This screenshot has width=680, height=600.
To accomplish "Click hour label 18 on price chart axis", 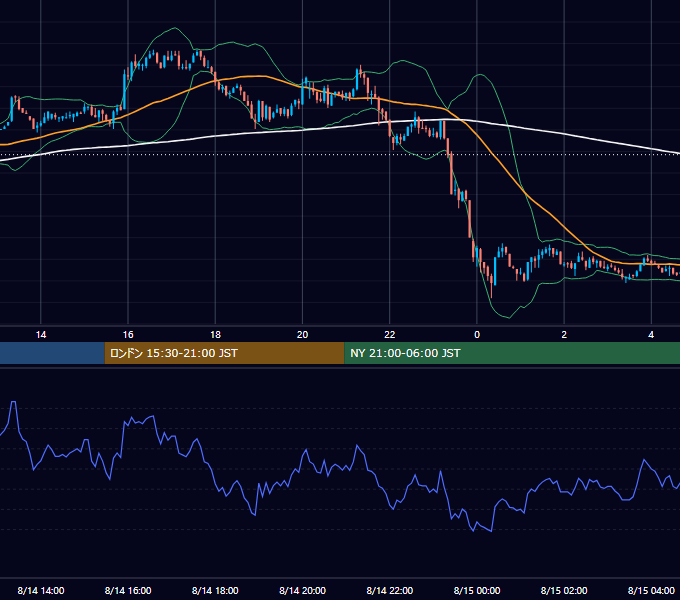I will click(216, 335).
